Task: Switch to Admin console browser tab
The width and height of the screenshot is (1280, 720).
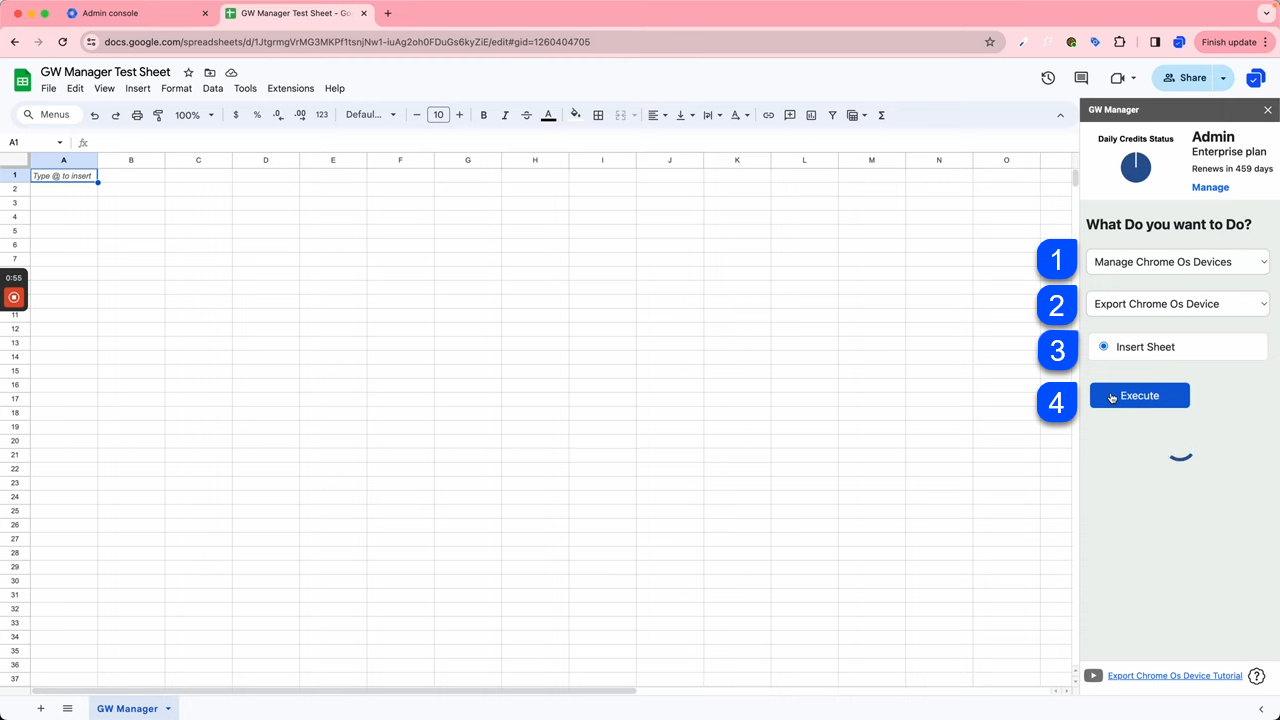Action: coord(137,14)
